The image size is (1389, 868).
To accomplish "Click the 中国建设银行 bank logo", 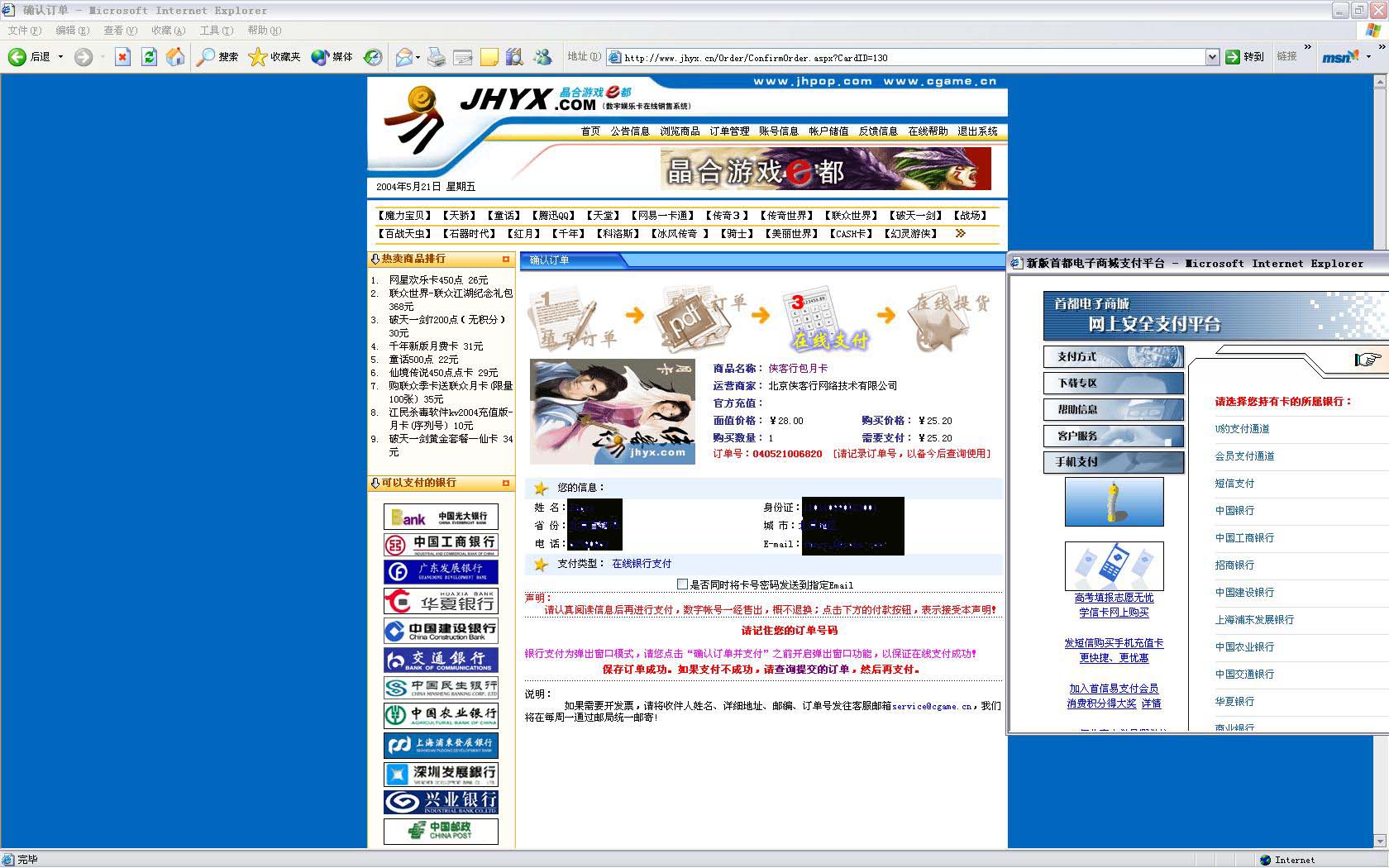I will [x=441, y=631].
